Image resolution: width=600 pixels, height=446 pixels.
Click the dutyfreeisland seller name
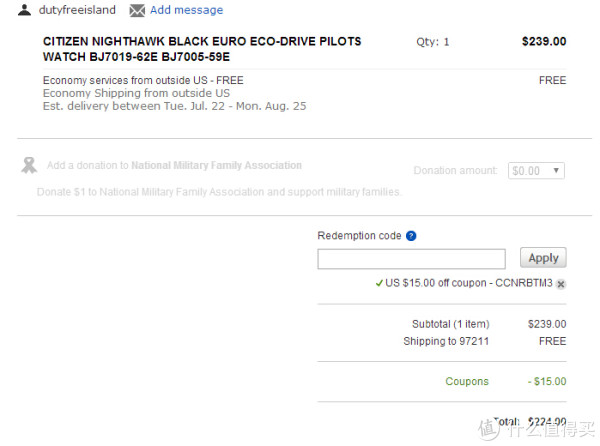(x=77, y=10)
